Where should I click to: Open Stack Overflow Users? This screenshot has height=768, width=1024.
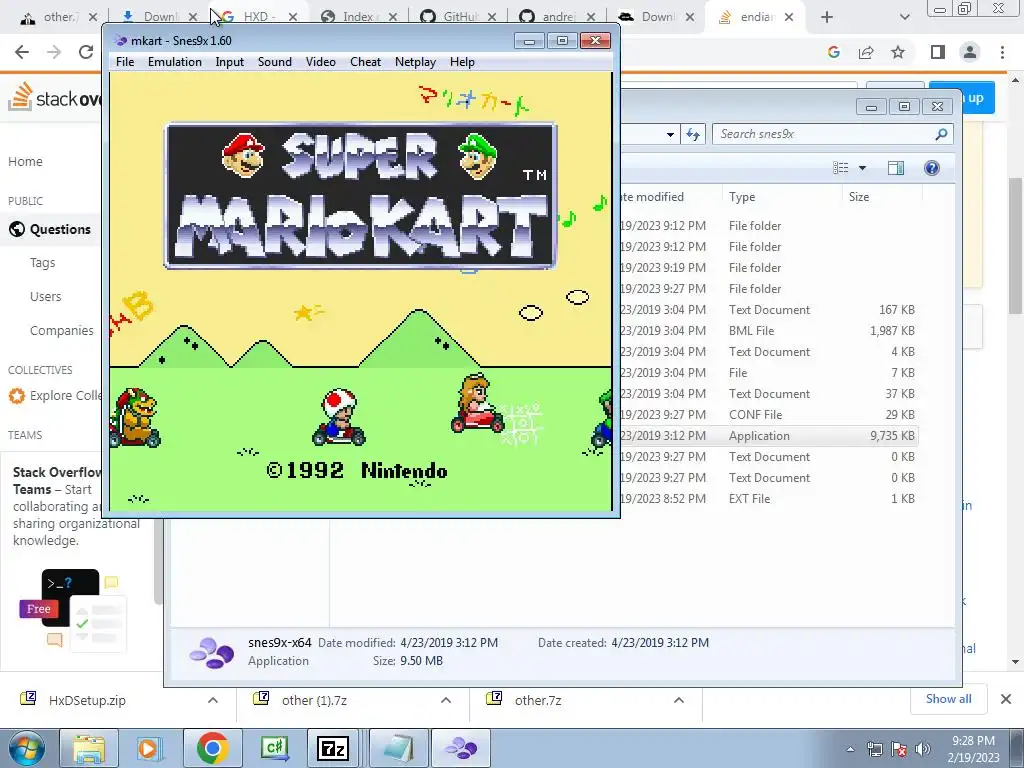[46, 296]
